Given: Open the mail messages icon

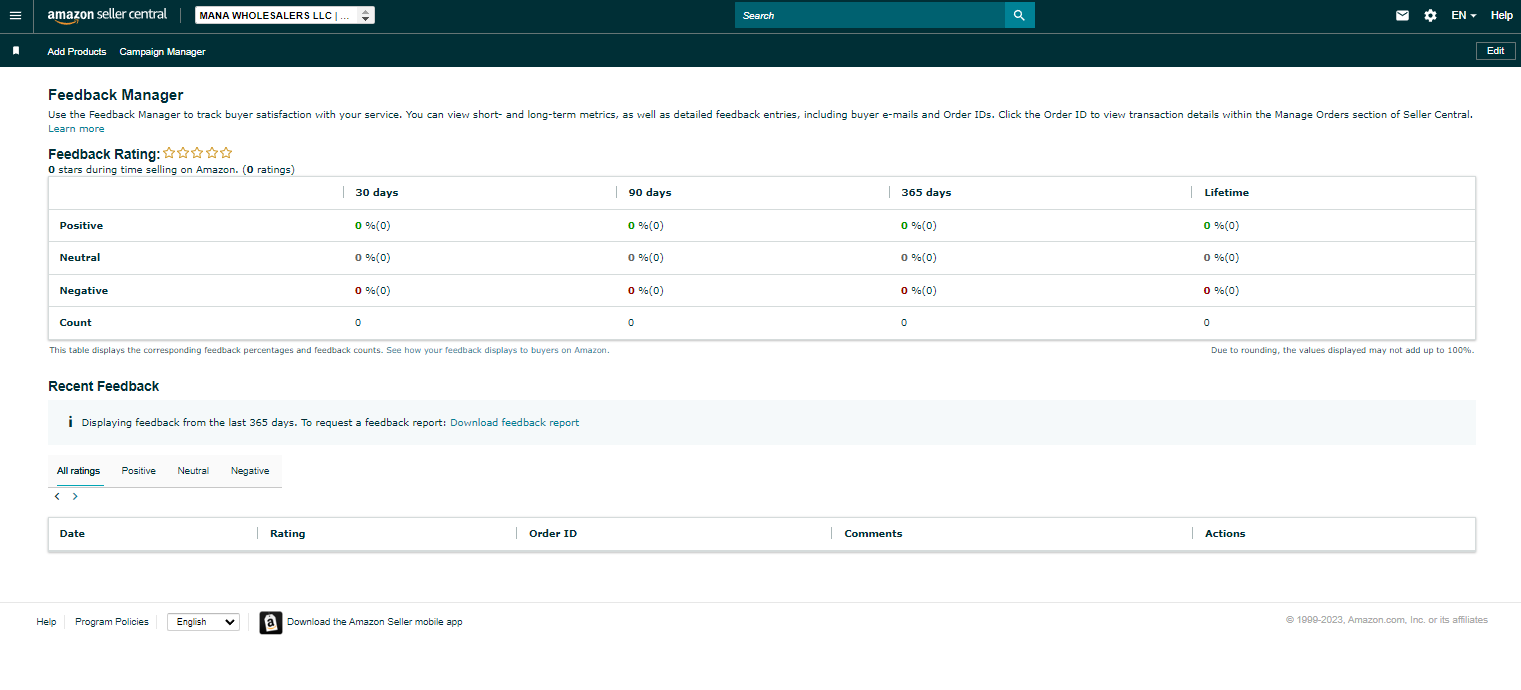Looking at the screenshot, I should (1402, 15).
